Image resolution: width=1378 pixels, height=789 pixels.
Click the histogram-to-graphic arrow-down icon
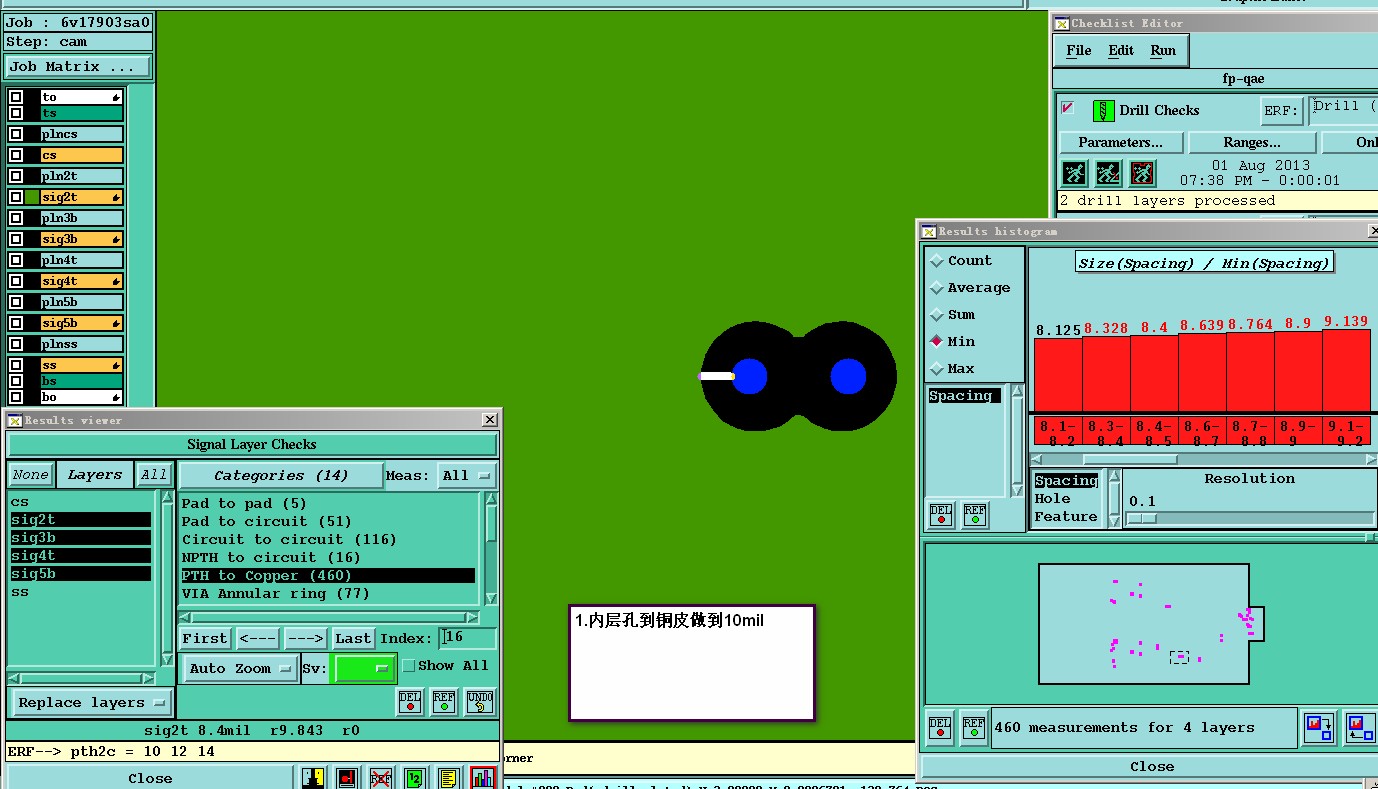pyautogui.click(x=1319, y=727)
